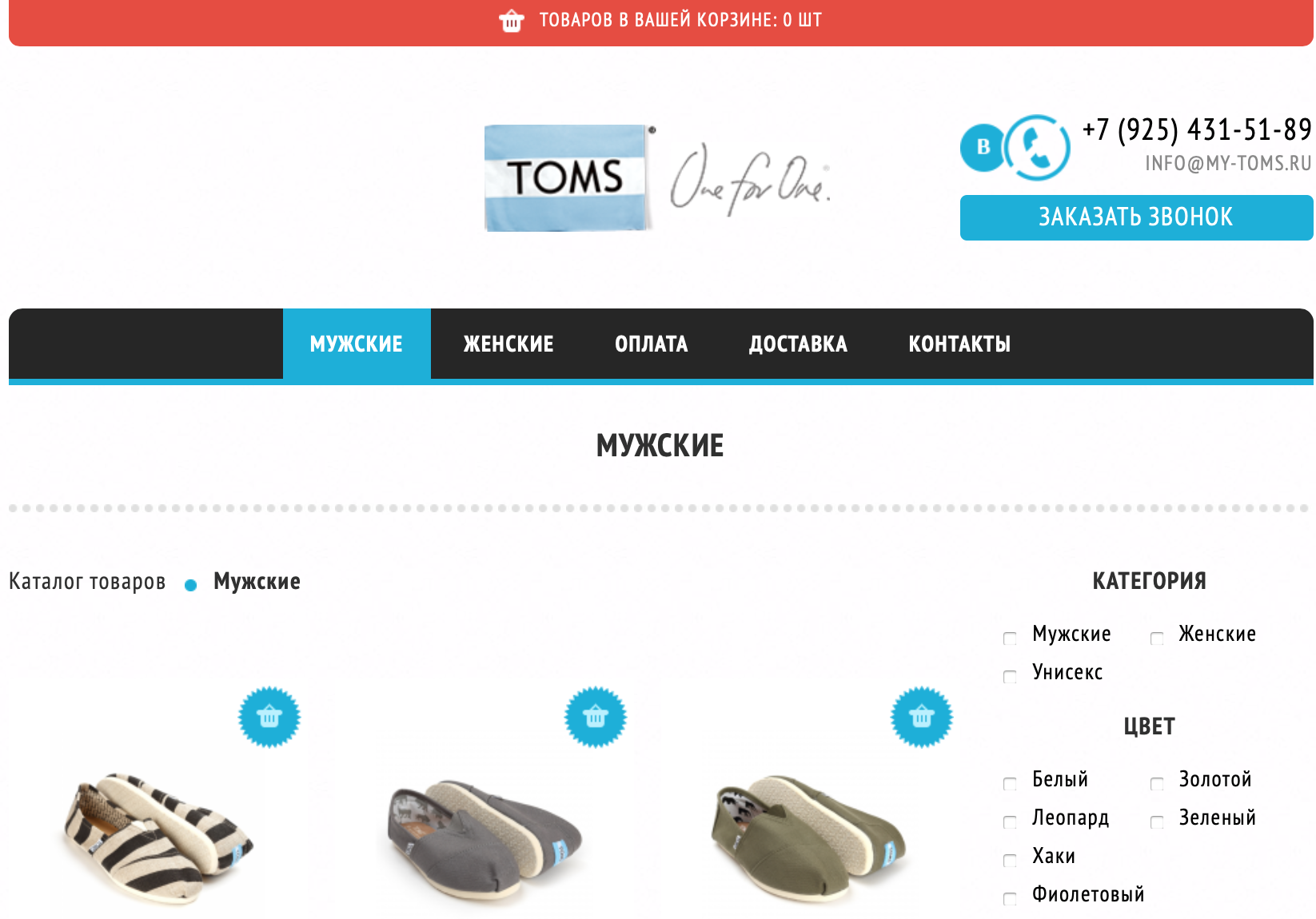
Task: Click the TOMS flag logo
Action: click(x=566, y=177)
